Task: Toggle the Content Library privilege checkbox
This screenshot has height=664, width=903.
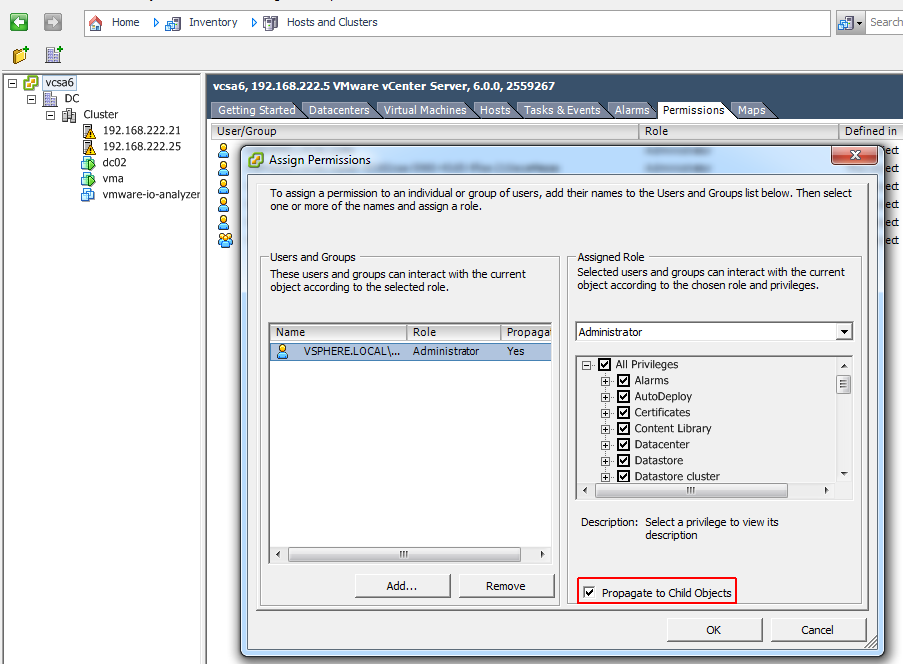Action: click(623, 428)
